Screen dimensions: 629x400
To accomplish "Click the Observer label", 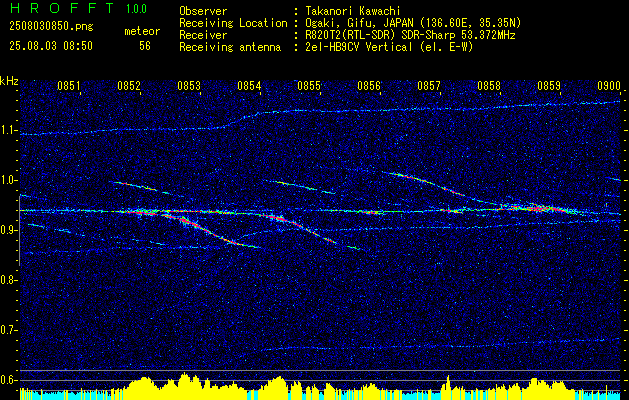I will pyautogui.click(x=203, y=11).
